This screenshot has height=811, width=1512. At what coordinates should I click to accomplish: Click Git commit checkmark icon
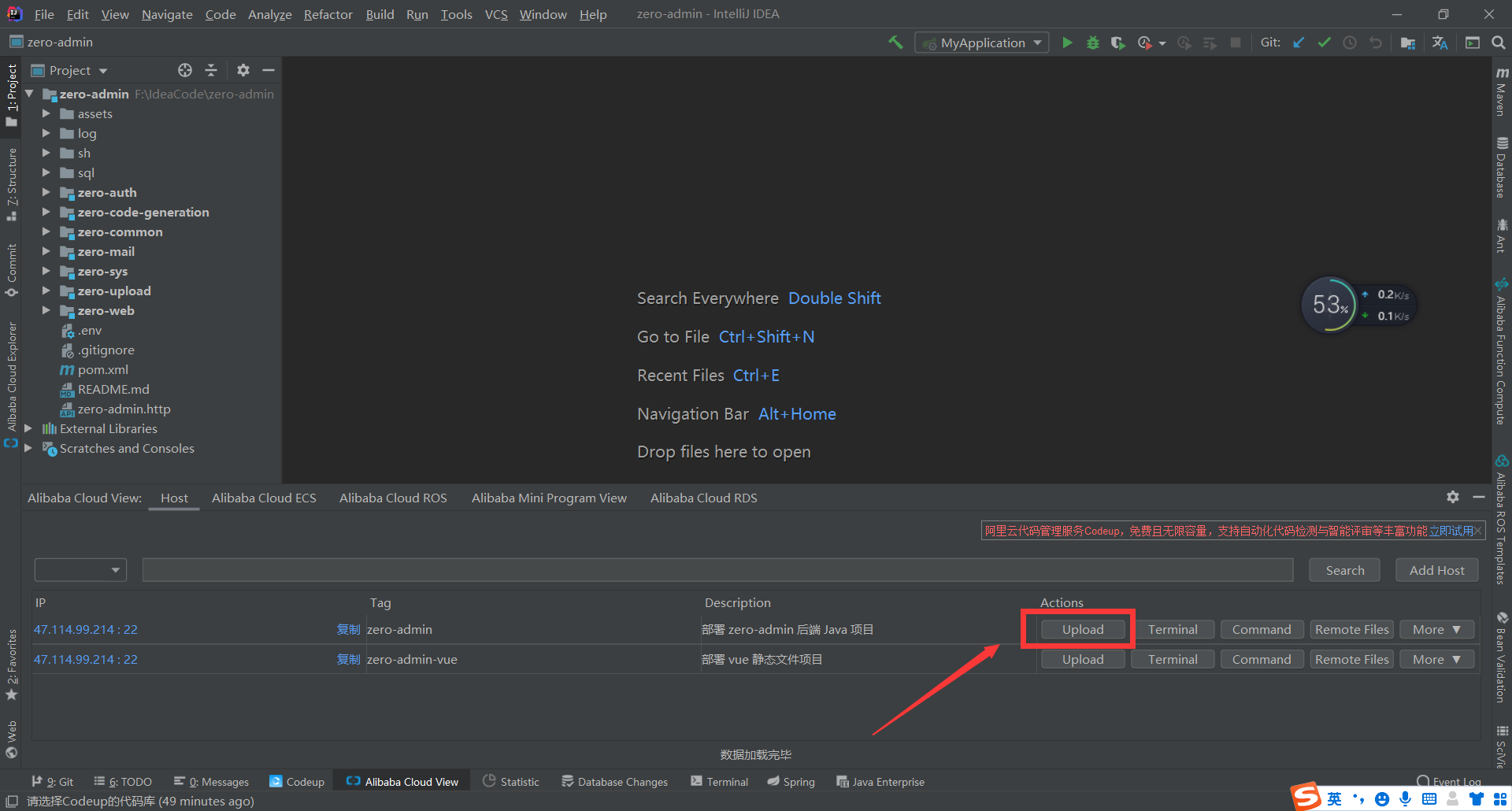point(1325,43)
